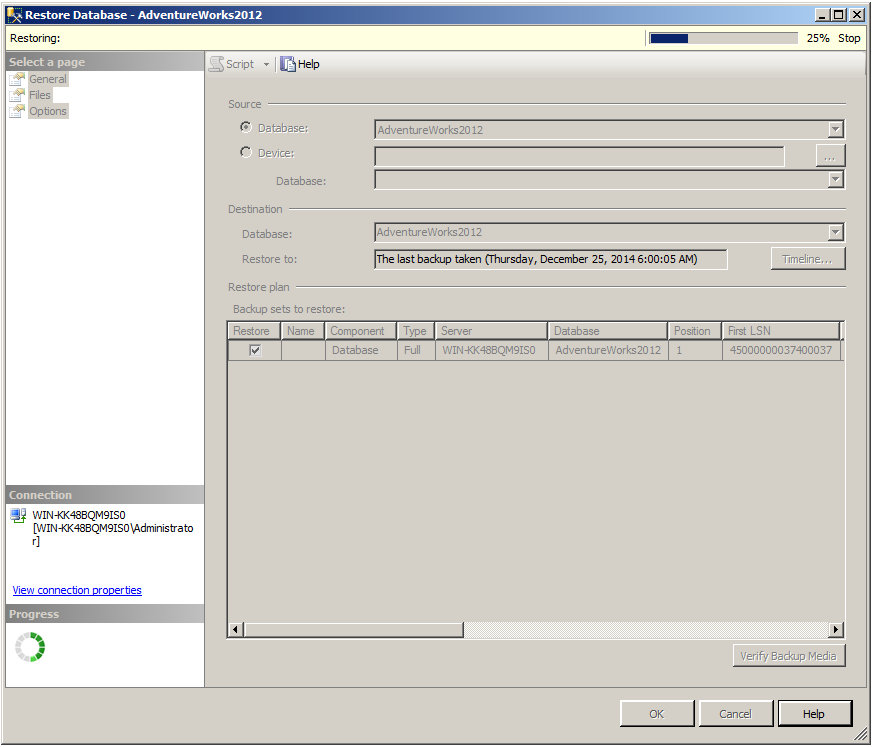
Task: Click the restore progress bar
Action: (x=723, y=38)
